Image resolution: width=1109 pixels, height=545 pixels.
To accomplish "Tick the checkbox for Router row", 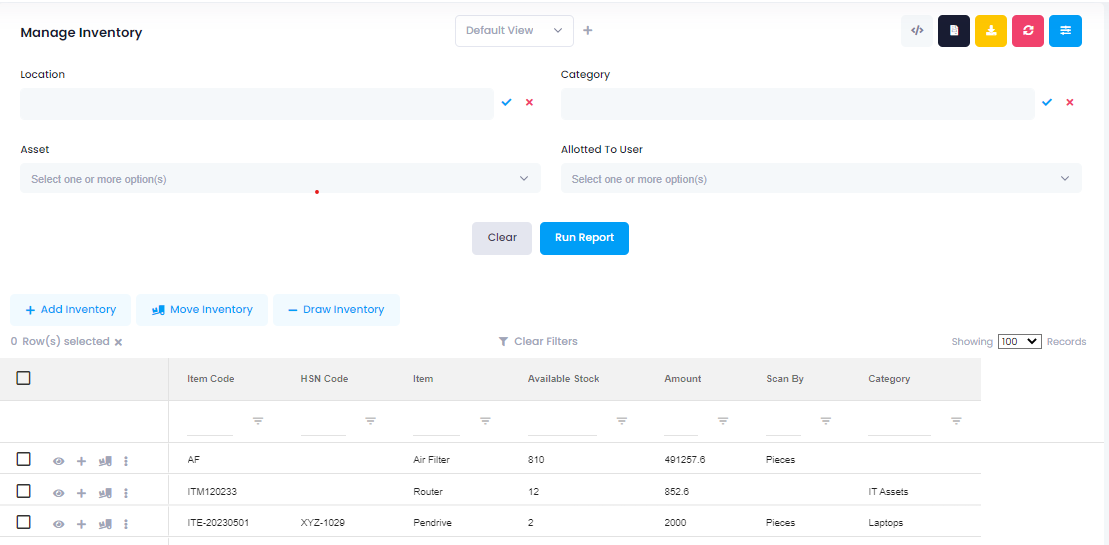I will [23, 491].
